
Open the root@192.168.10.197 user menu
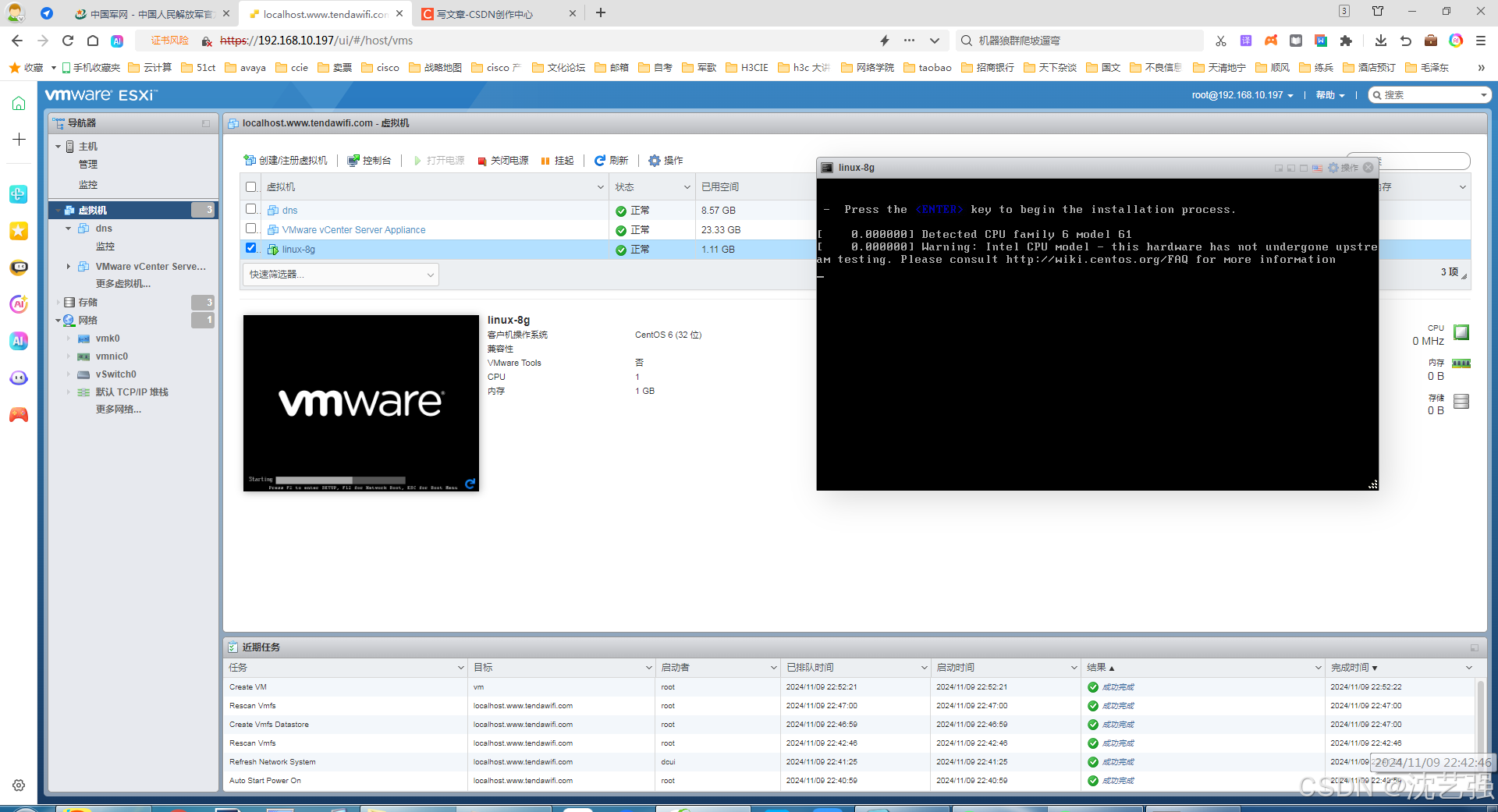click(x=1242, y=95)
